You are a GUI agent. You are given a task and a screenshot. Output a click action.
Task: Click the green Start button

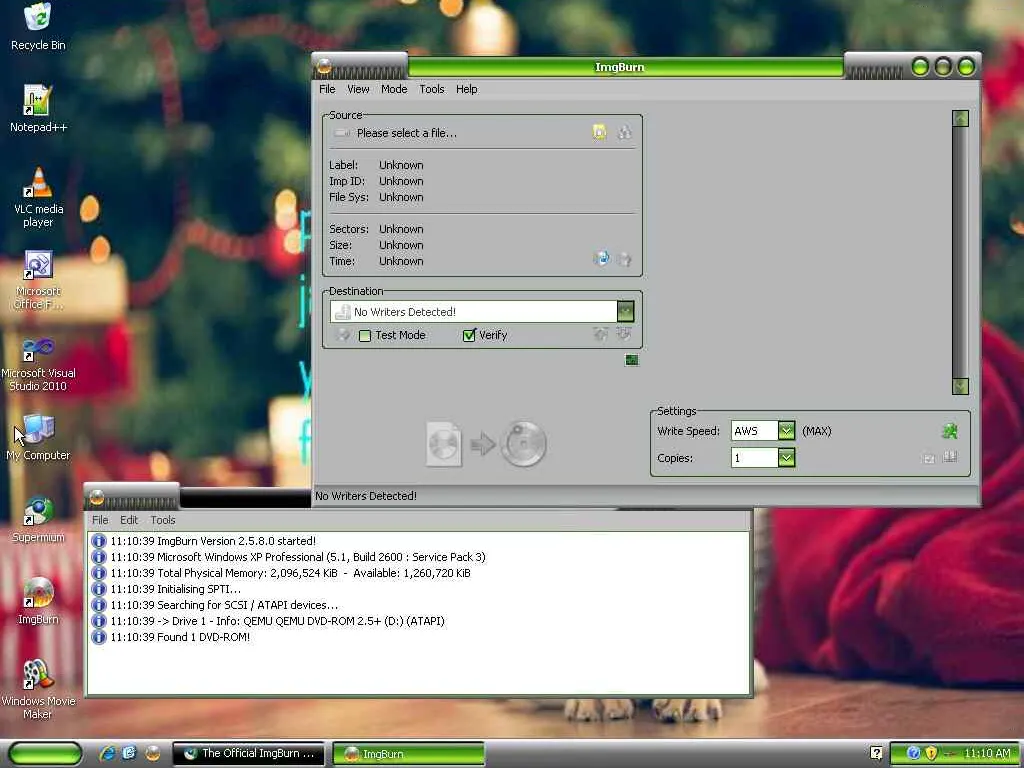(45, 753)
